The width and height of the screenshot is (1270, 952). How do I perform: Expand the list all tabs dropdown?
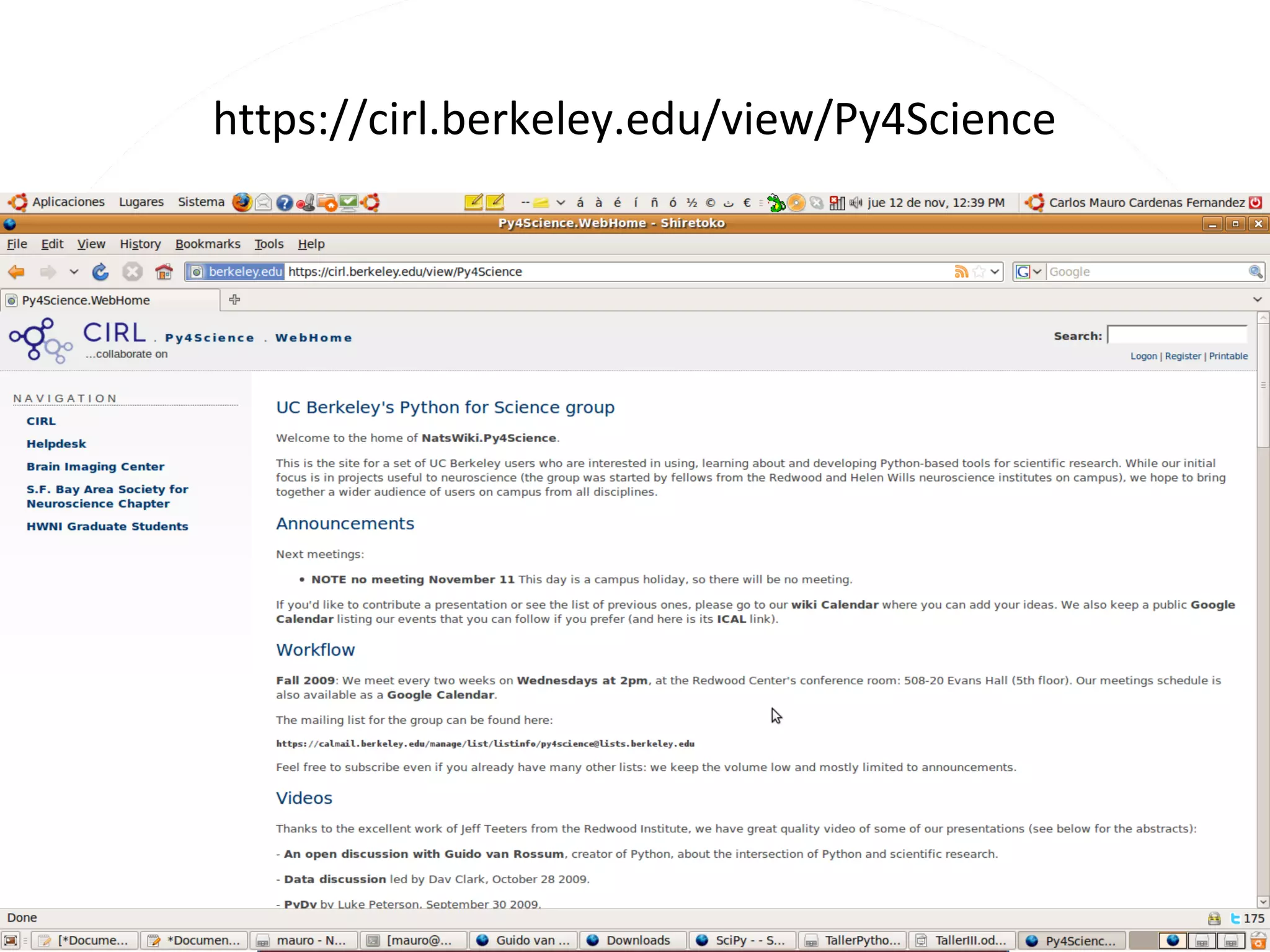click(1257, 299)
